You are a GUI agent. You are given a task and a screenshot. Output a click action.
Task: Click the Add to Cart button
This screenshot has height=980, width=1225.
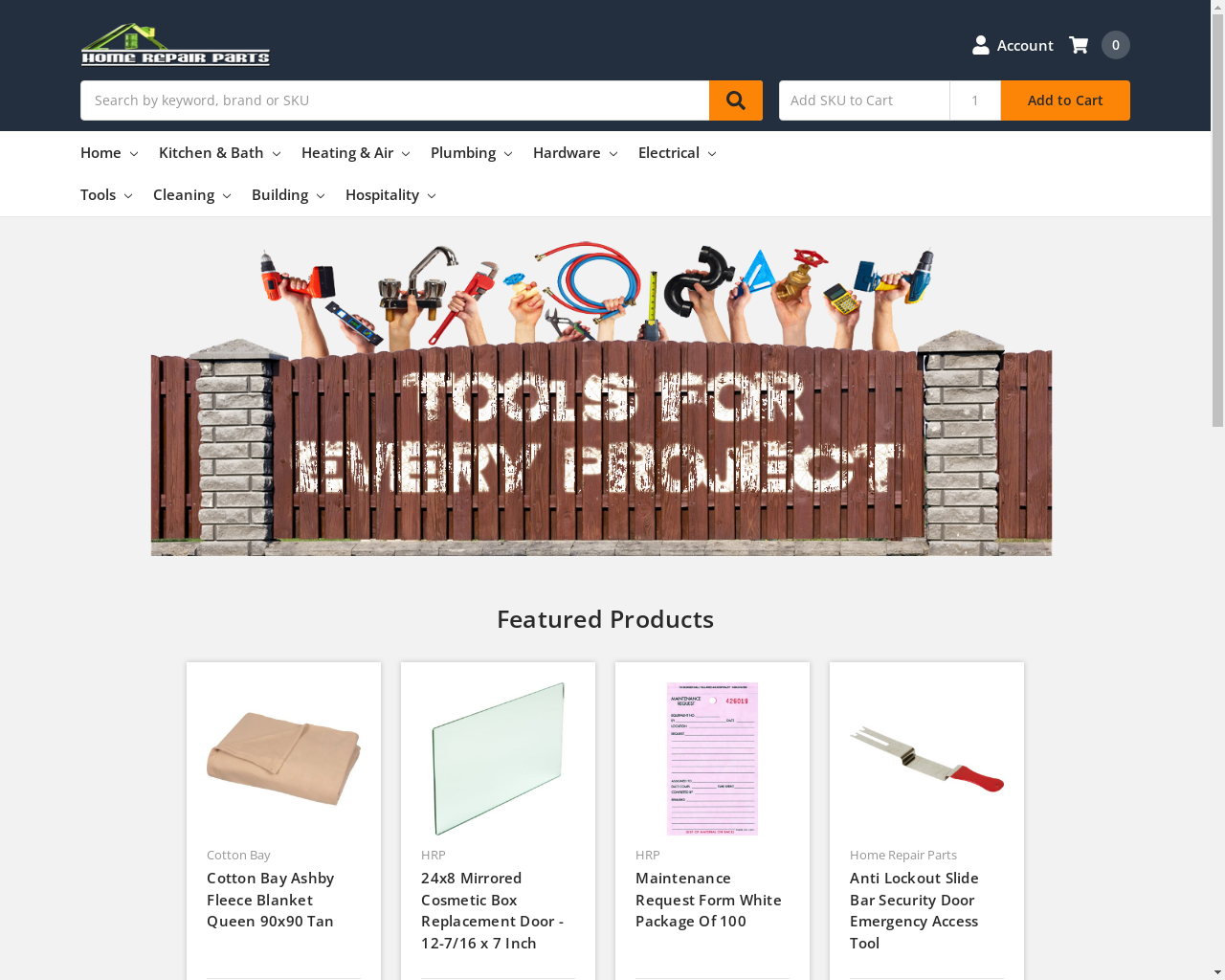(1065, 100)
